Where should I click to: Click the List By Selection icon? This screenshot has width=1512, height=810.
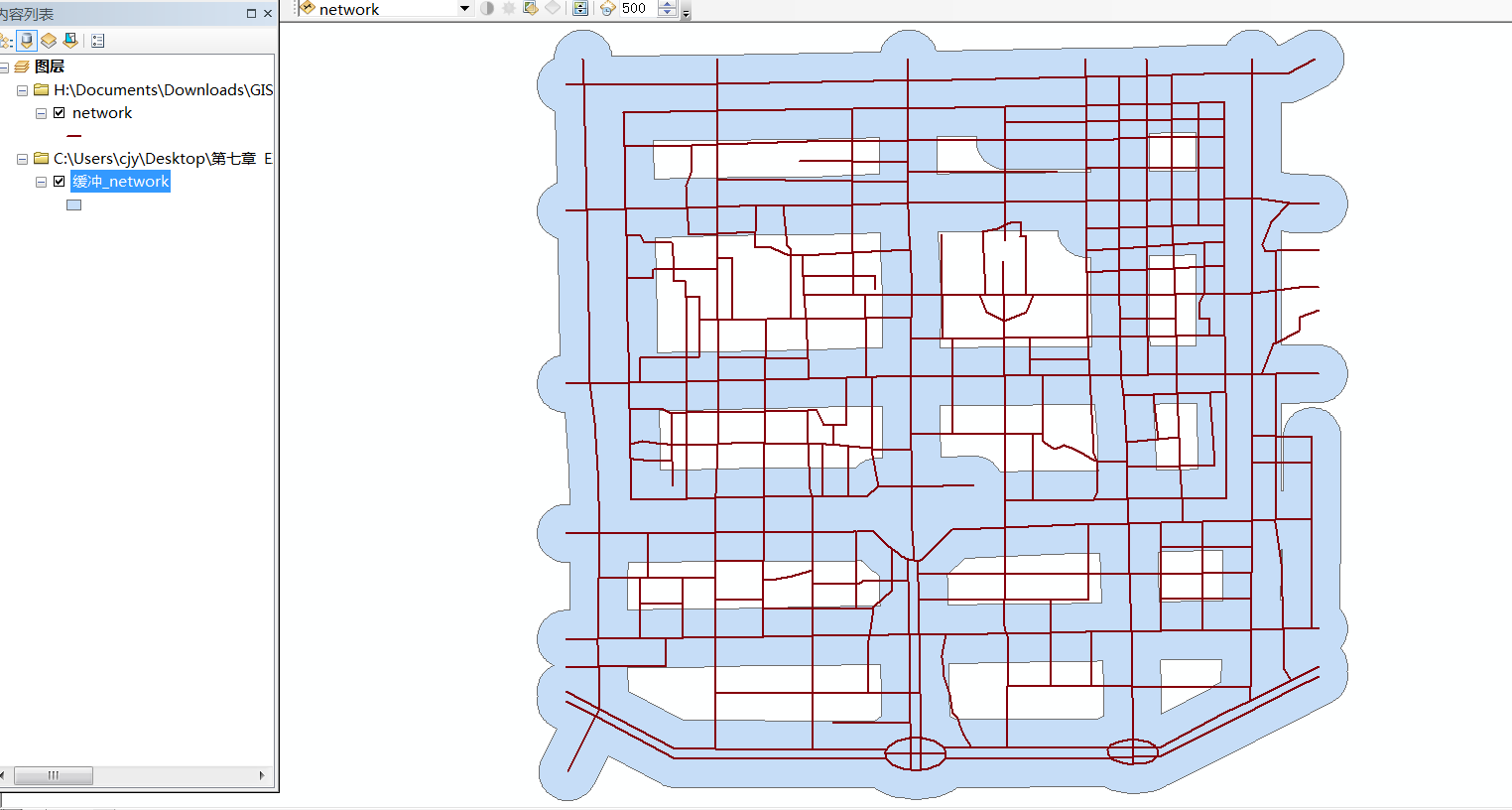click(x=70, y=41)
